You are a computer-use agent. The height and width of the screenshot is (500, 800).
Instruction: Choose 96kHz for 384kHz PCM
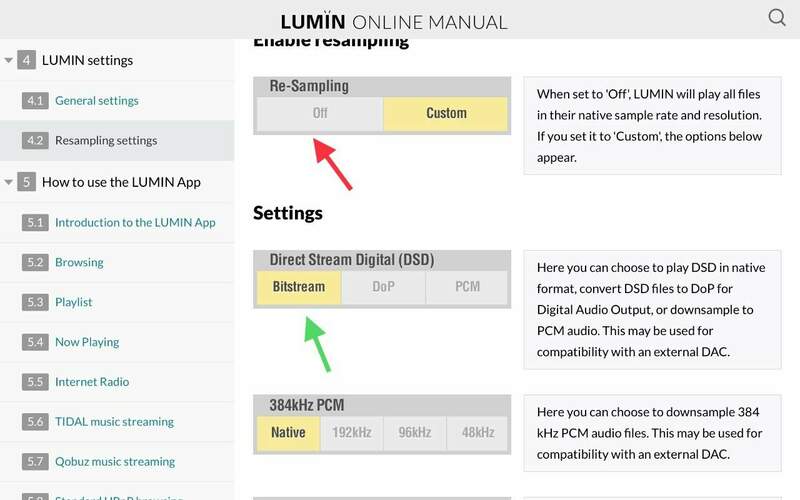(x=415, y=433)
